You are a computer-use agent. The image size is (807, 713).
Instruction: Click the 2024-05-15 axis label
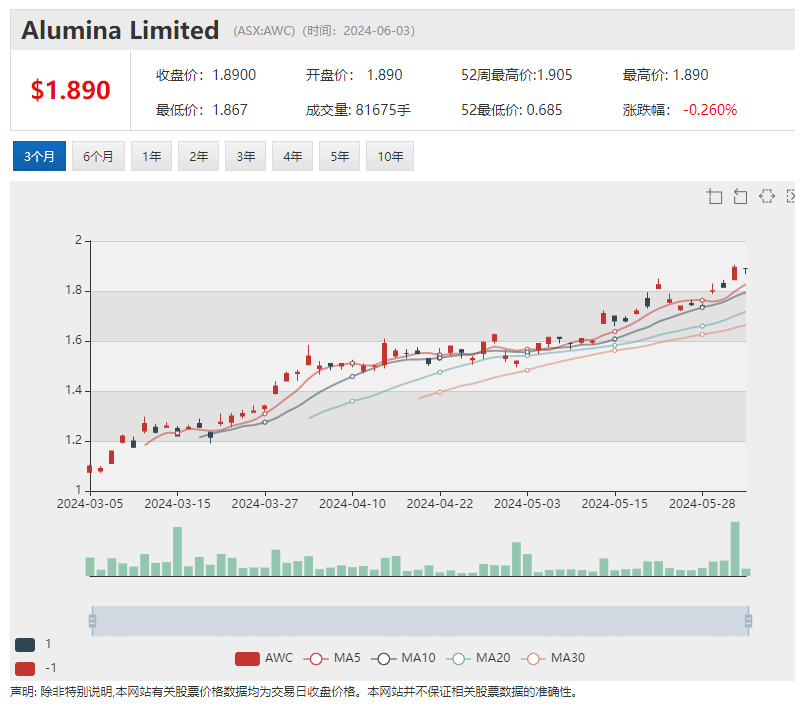point(615,503)
